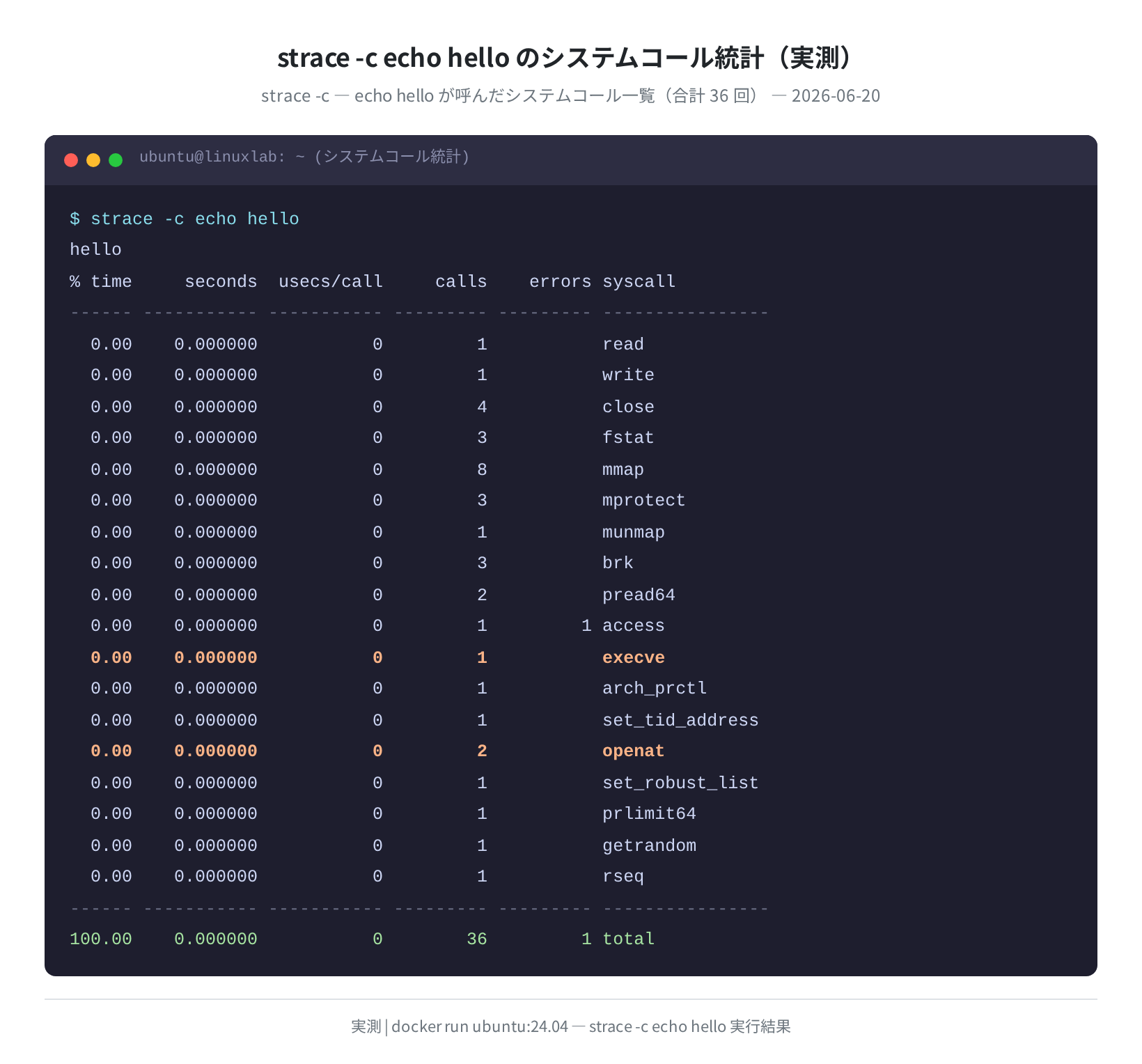Viewport: 1142px width, 1064px height.
Task: Click the yellow minimize dot in terminal titlebar
Action: [x=93, y=160]
